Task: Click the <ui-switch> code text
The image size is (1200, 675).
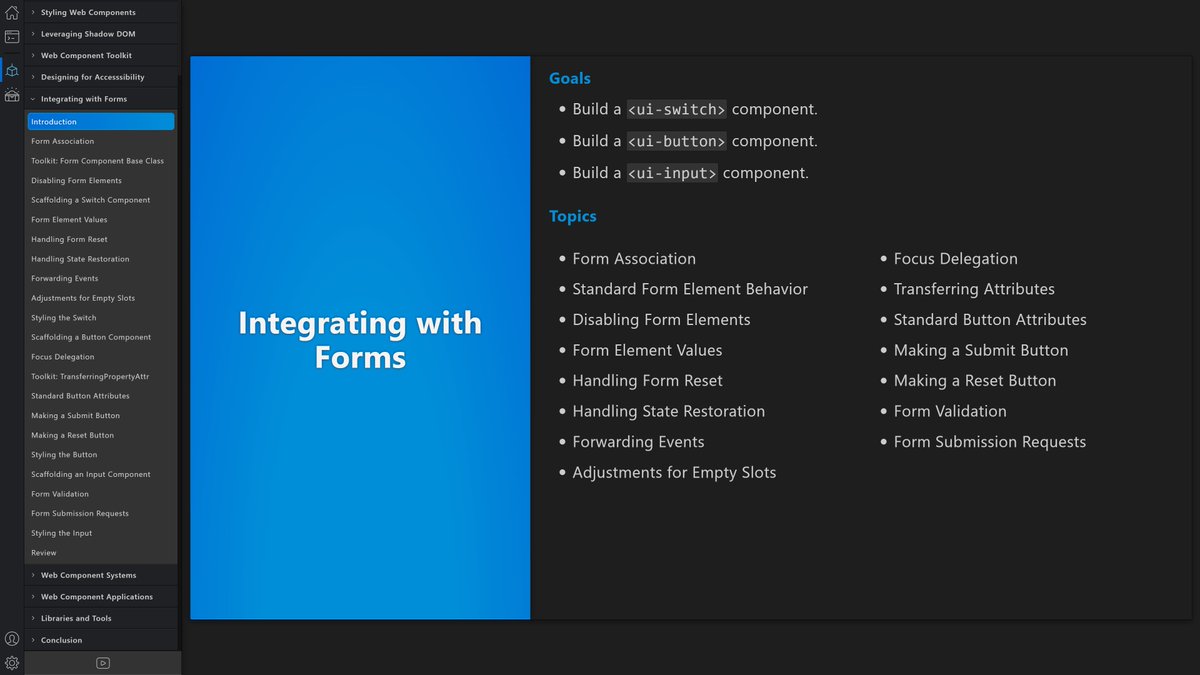Action: [x=677, y=109]
